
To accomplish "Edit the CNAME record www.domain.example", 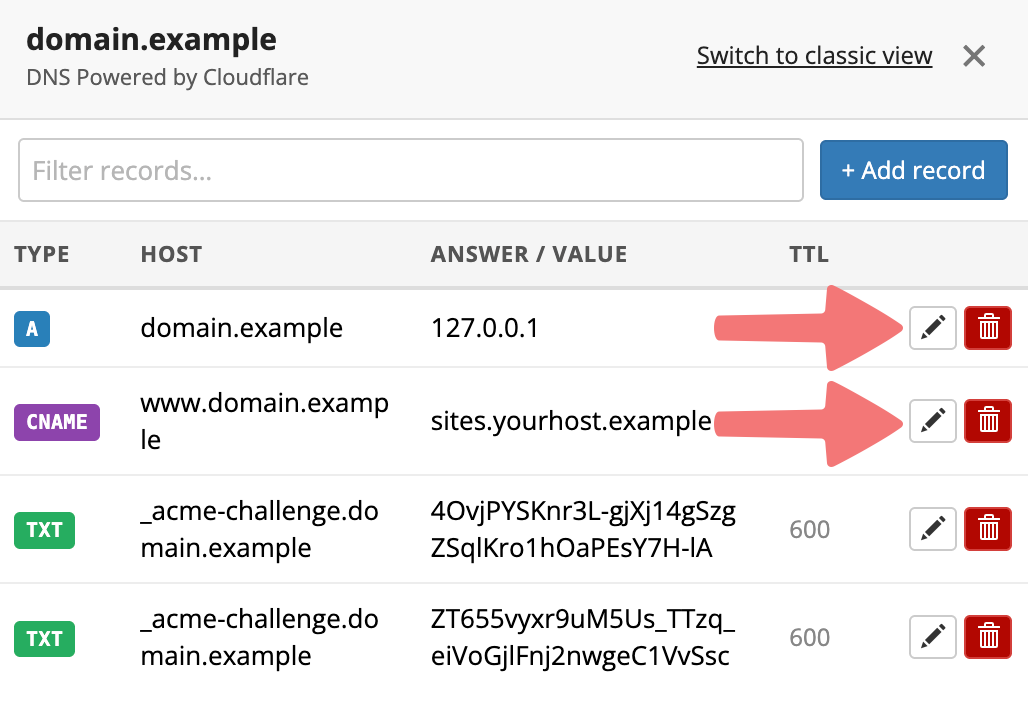I will click(932, 421).
